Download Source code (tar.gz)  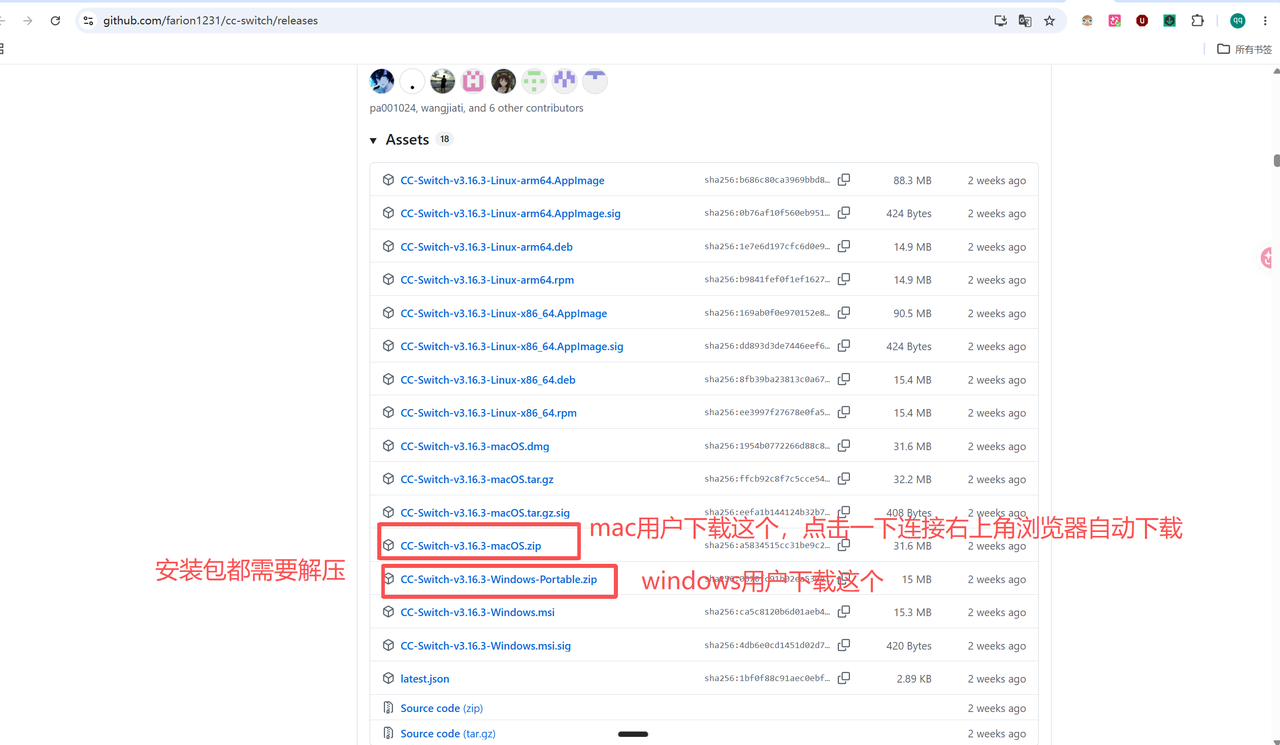tap(448, 733)
